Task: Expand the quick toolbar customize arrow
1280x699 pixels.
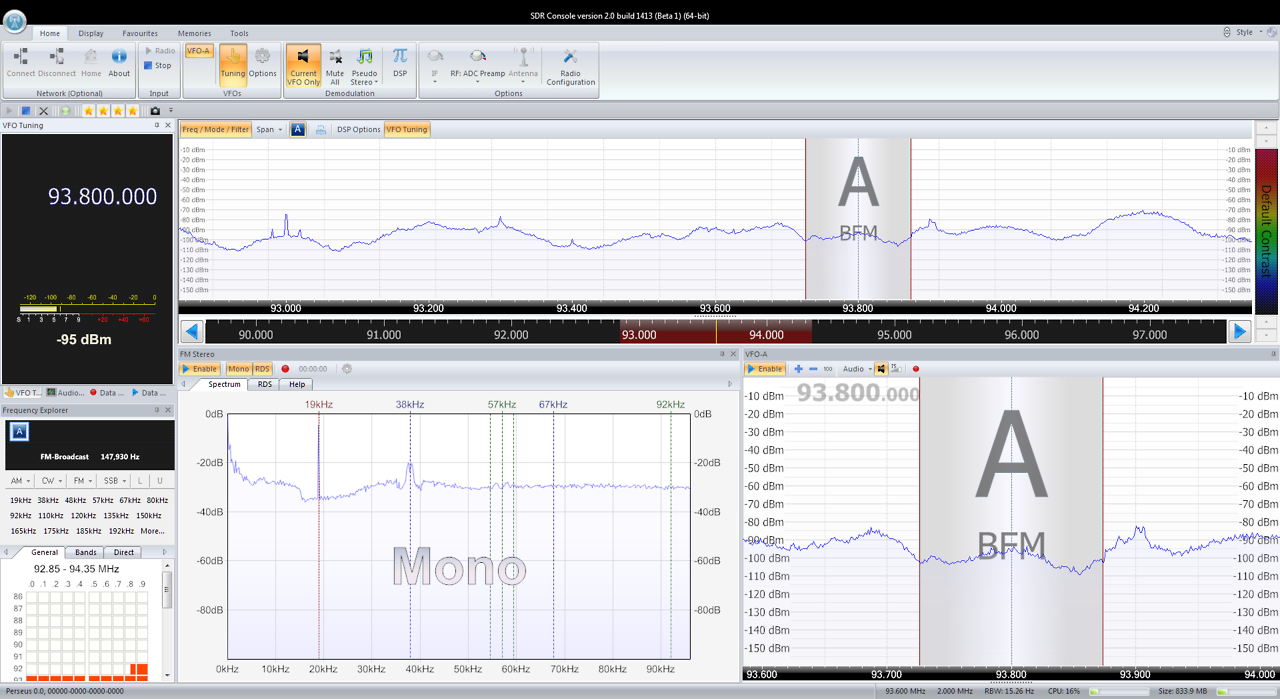Action: click(x=171, y=110)
